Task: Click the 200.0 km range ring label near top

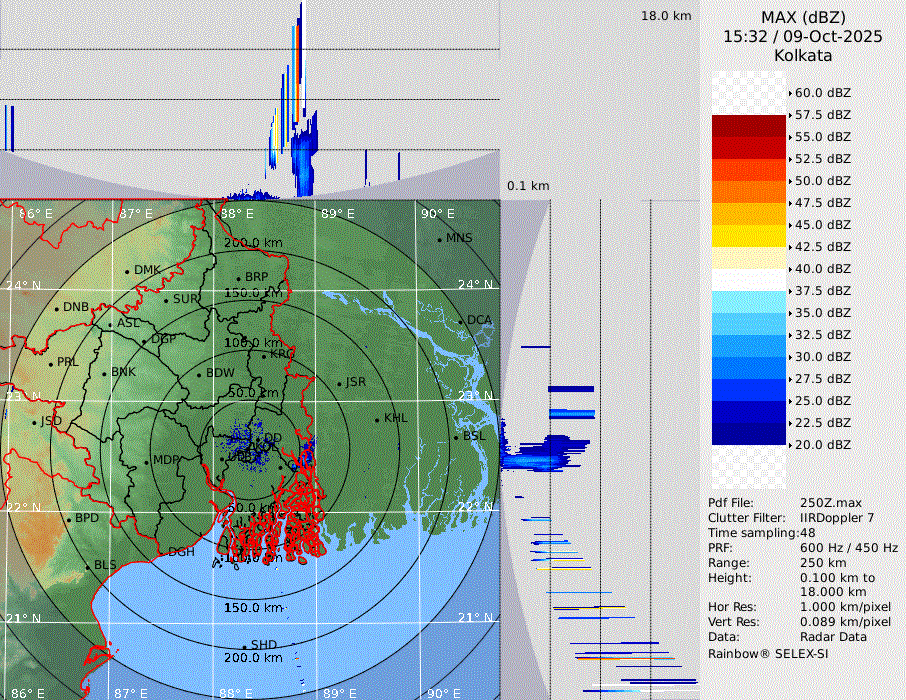Action: click(252, 243)
